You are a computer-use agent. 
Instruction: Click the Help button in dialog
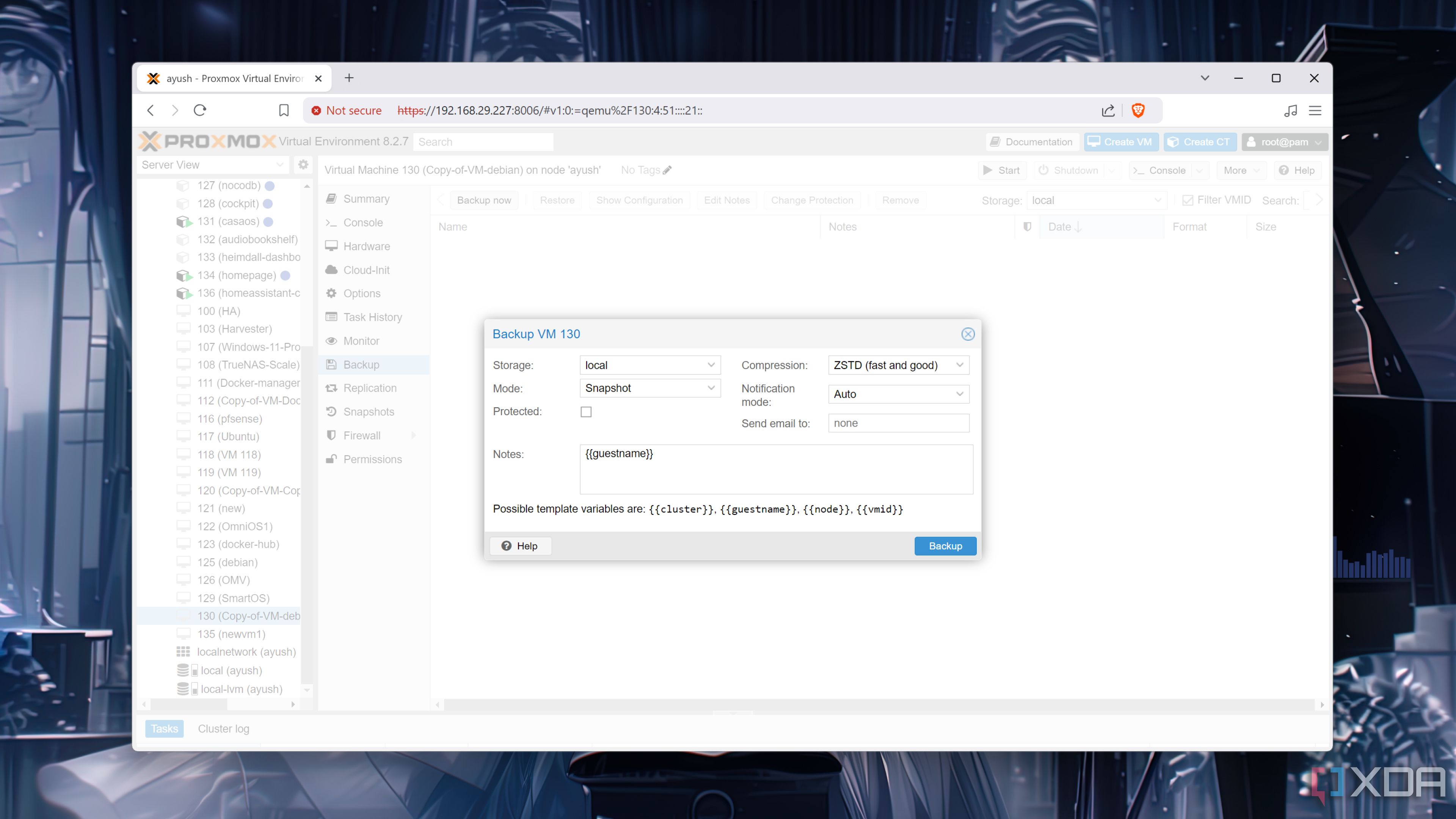click(x=519, y=545)
